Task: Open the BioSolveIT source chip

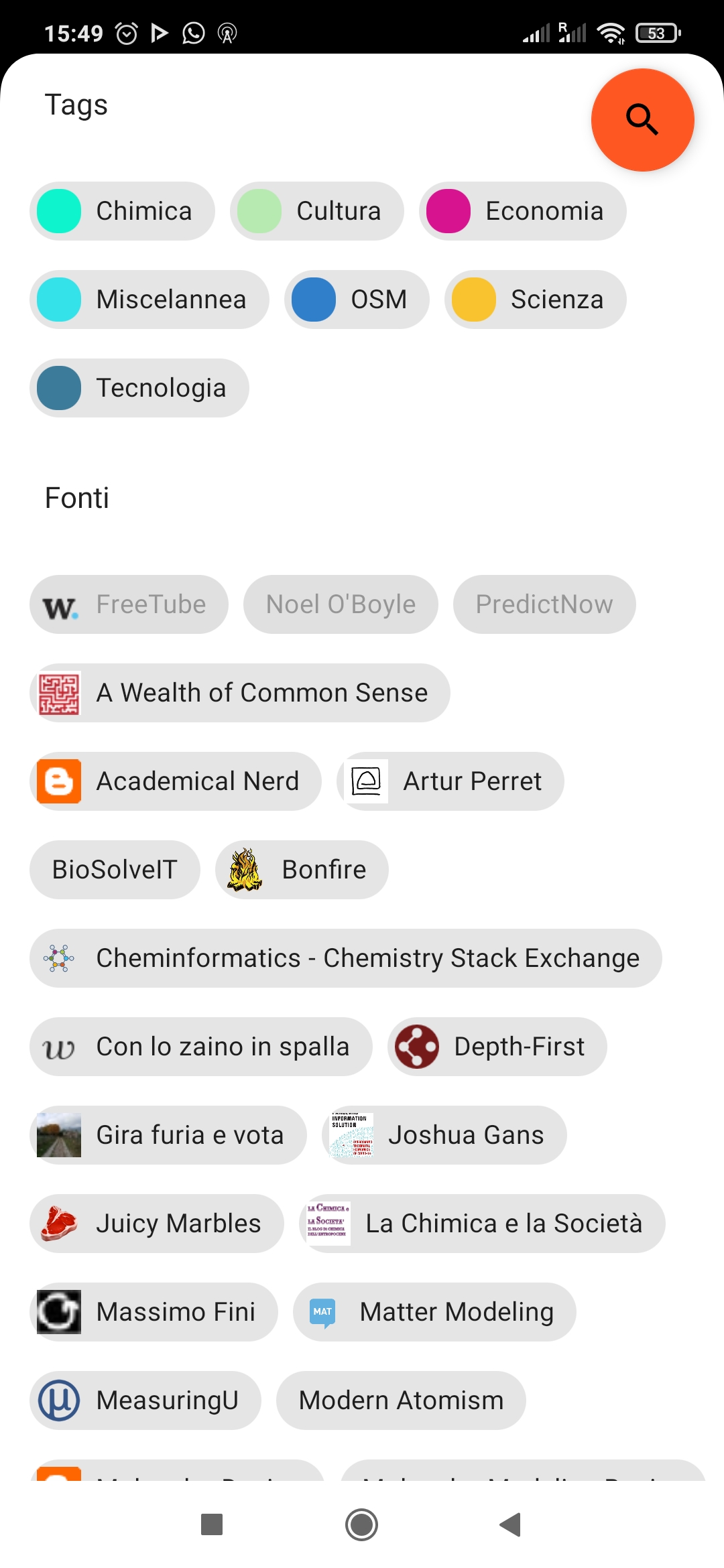Action: point(115,870)
